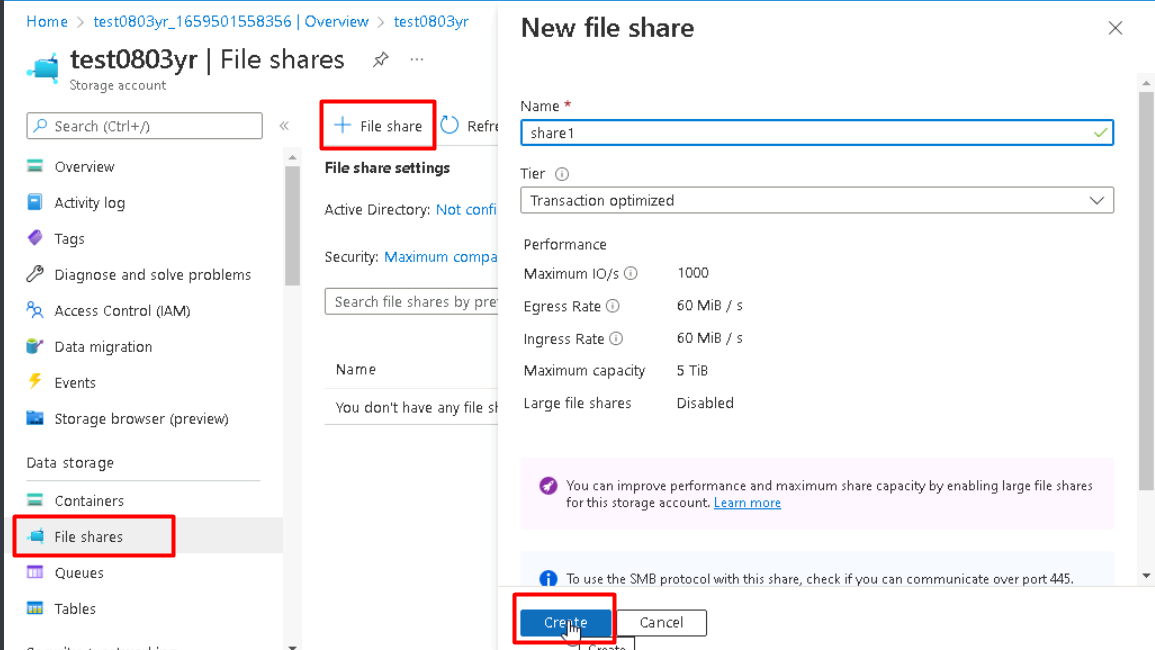Click the Tables icon

pos(35,608)
